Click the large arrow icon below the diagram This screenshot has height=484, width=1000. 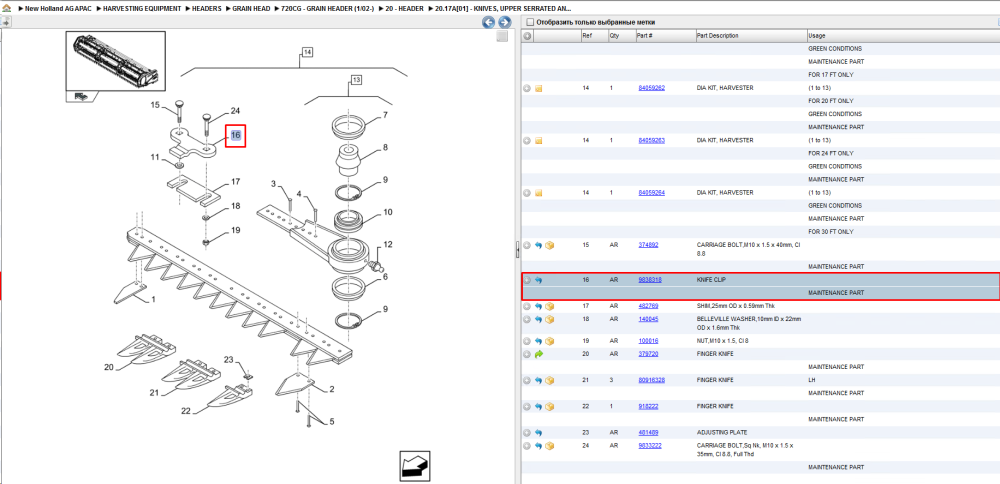(415, 466)
